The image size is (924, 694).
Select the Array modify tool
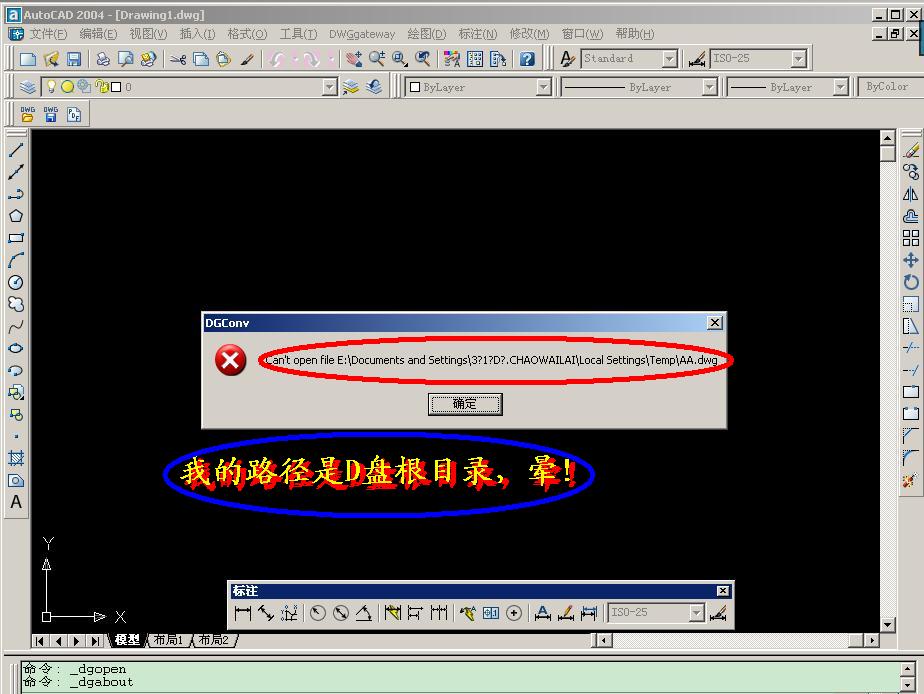(x=910, y=238)
